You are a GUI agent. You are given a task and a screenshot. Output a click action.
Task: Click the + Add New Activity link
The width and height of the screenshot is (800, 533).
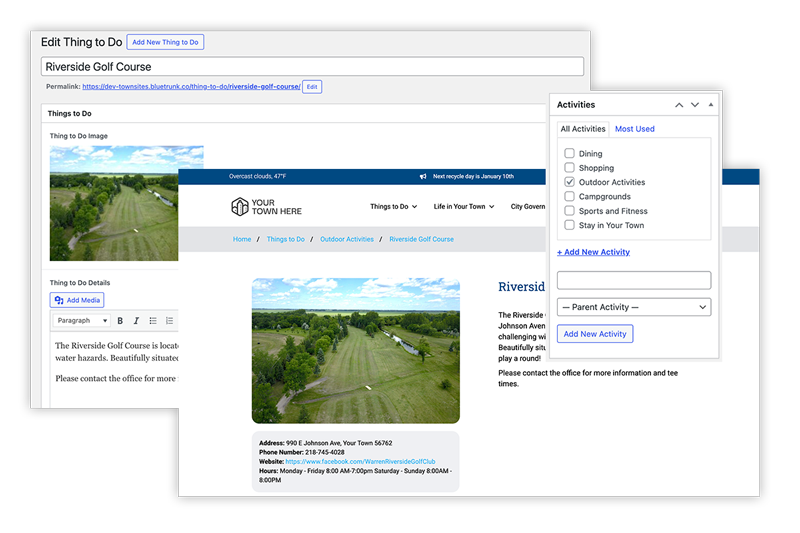click(593, 252)
